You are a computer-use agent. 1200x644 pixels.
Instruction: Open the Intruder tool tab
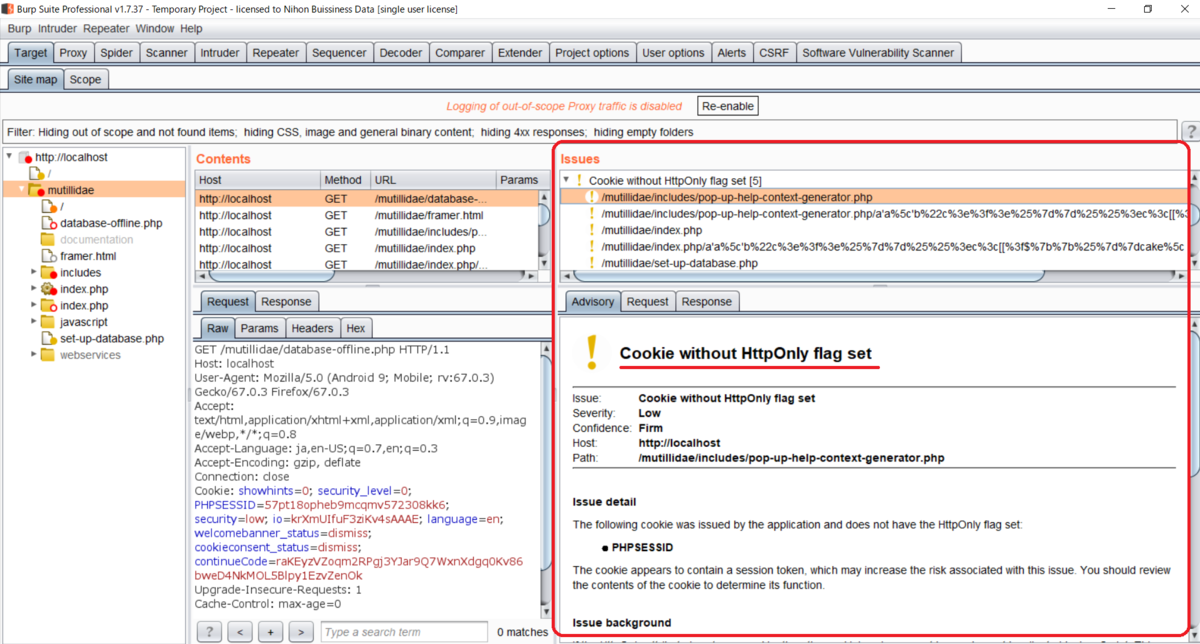pos(220,53)
